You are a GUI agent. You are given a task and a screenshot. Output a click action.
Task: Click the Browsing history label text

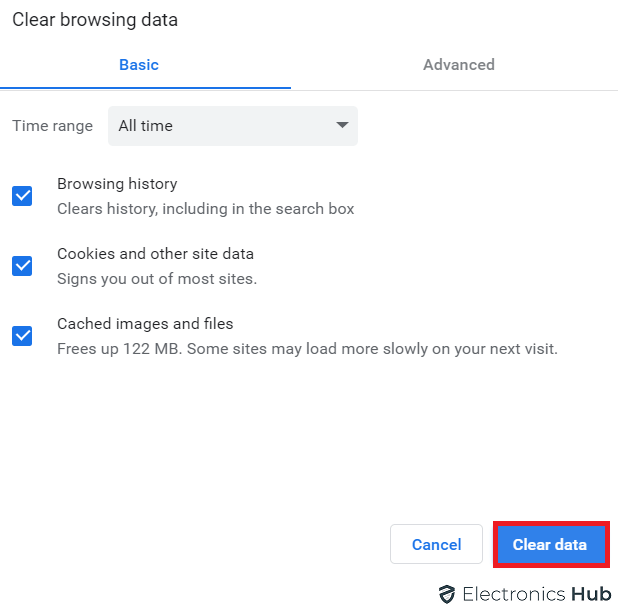point(117,184)
